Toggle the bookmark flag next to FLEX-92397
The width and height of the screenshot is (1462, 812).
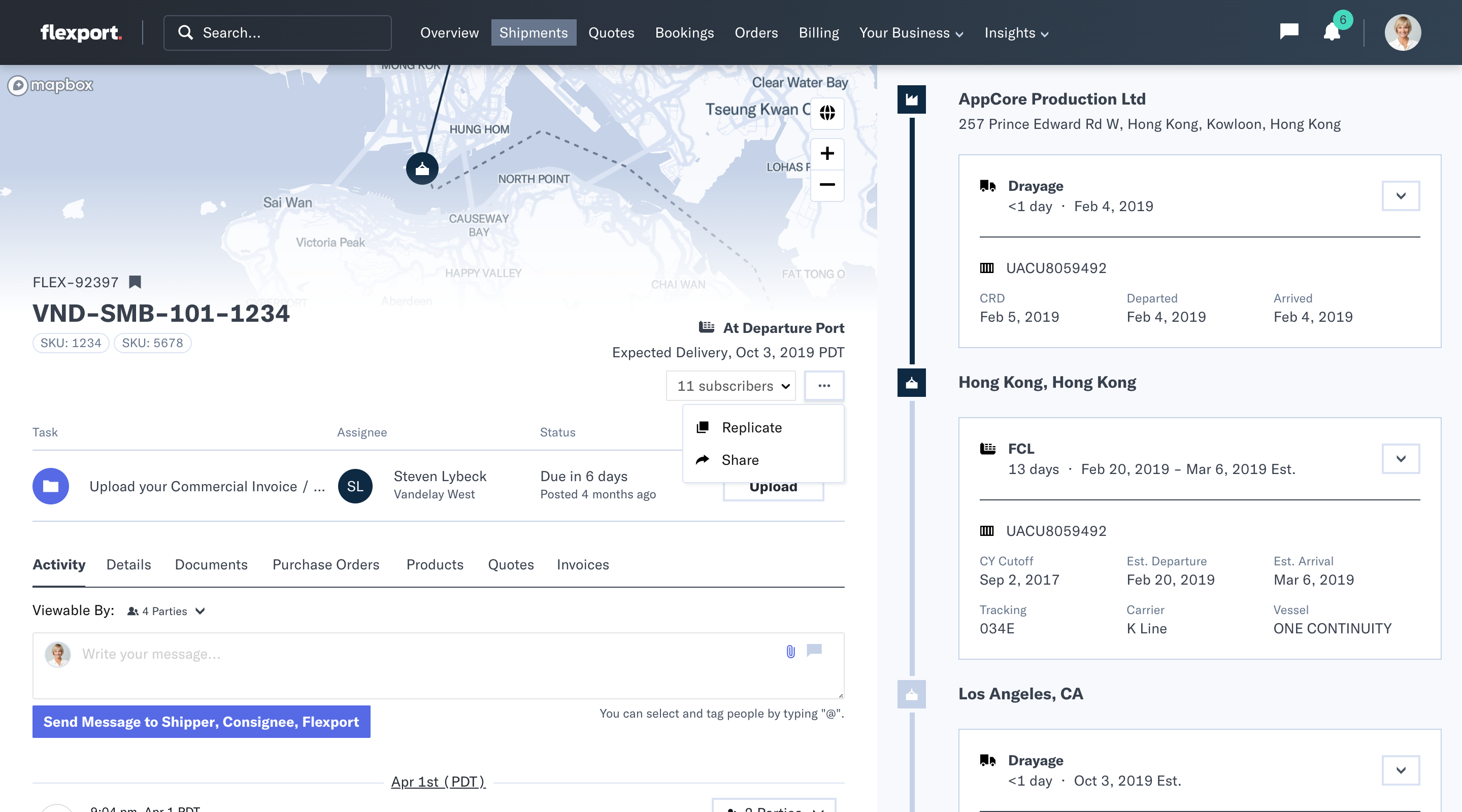(x=135, y=282)
